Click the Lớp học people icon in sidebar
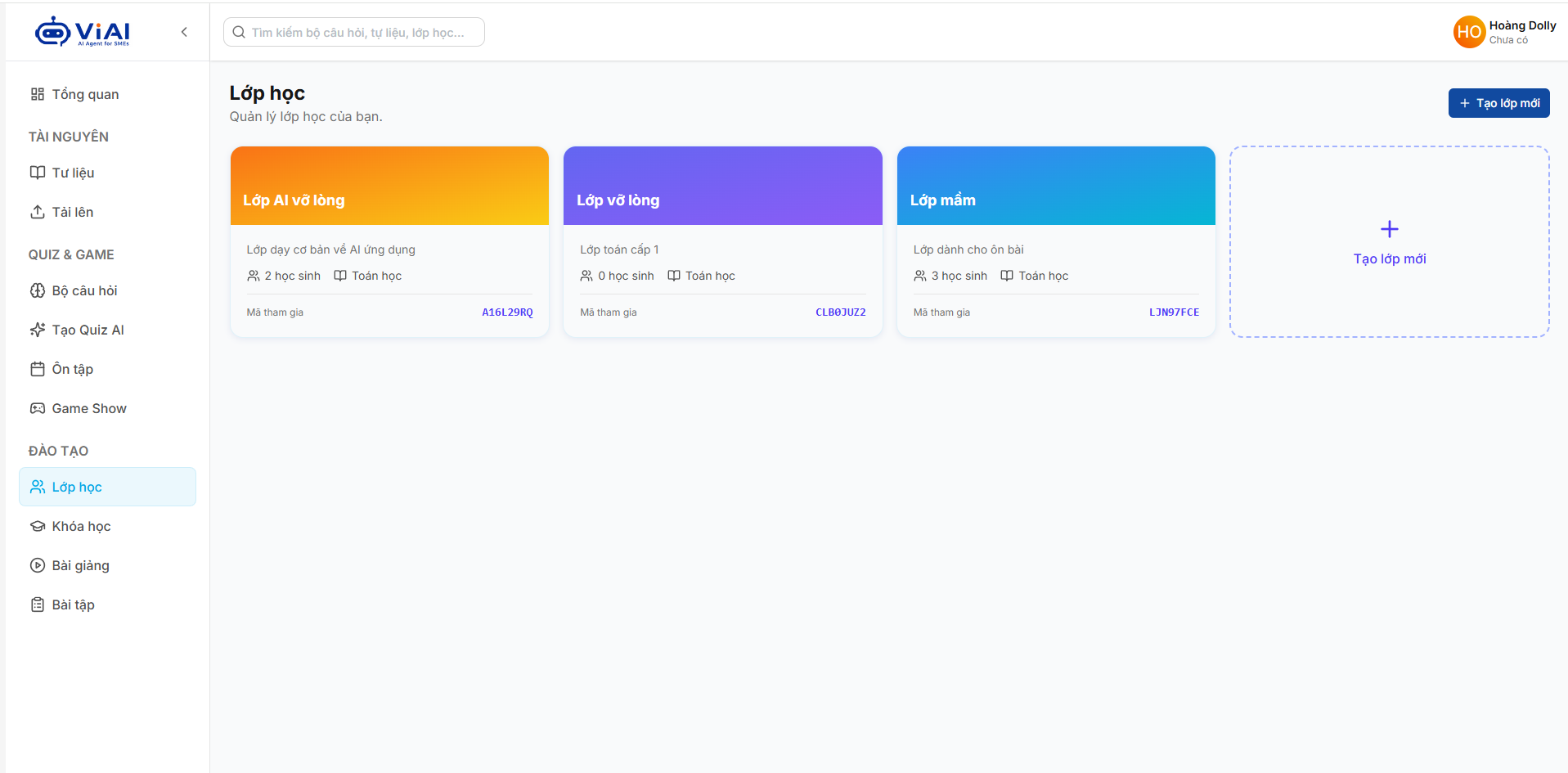Screen dimensions: 1568x773 [x=38, y=487]
